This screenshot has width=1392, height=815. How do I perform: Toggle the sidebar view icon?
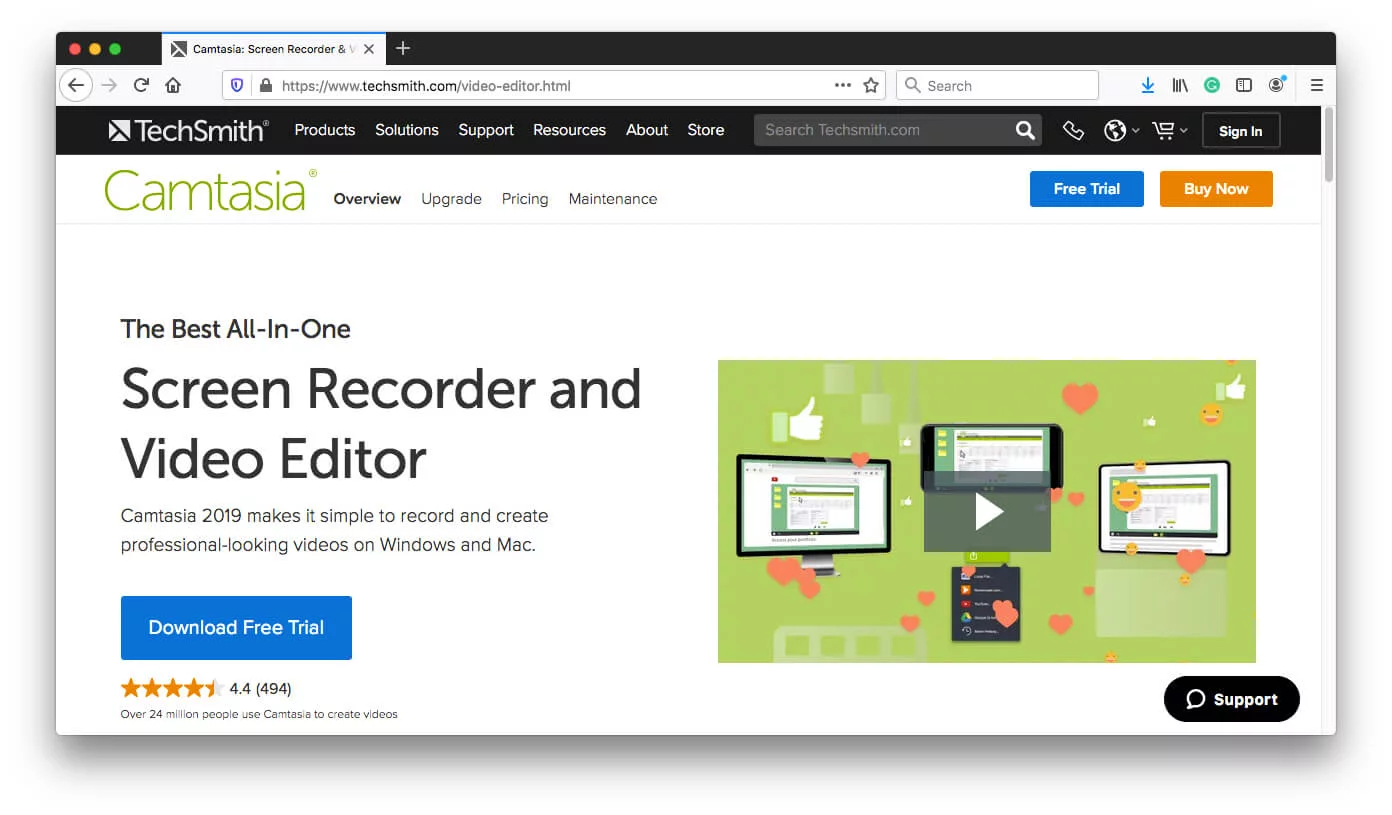(x=1244, y=86)
